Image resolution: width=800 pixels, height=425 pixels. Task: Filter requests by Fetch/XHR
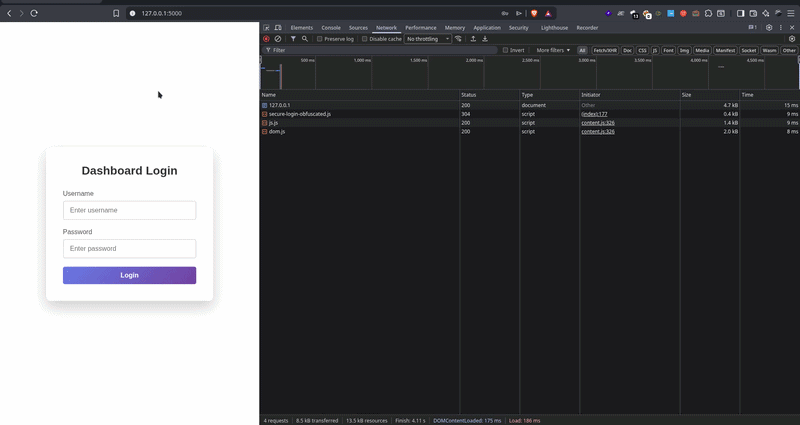[x=605, y=50]
